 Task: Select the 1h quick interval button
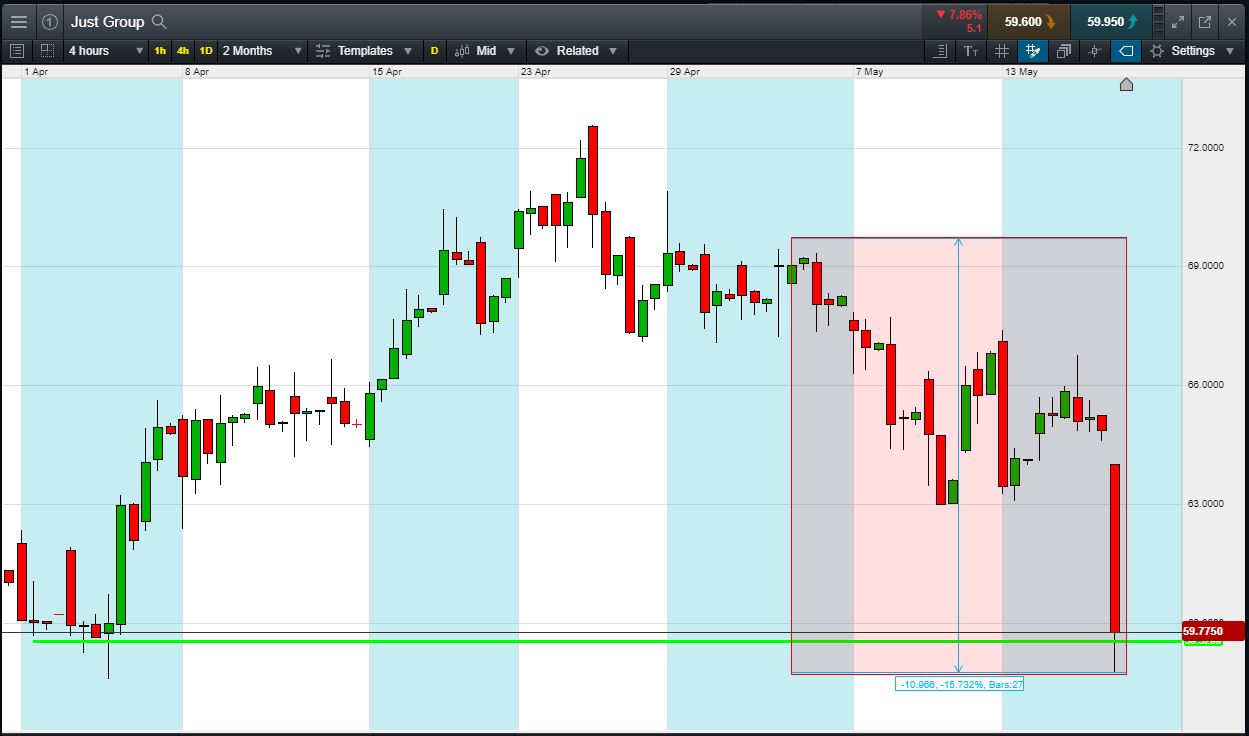(160, 50)
